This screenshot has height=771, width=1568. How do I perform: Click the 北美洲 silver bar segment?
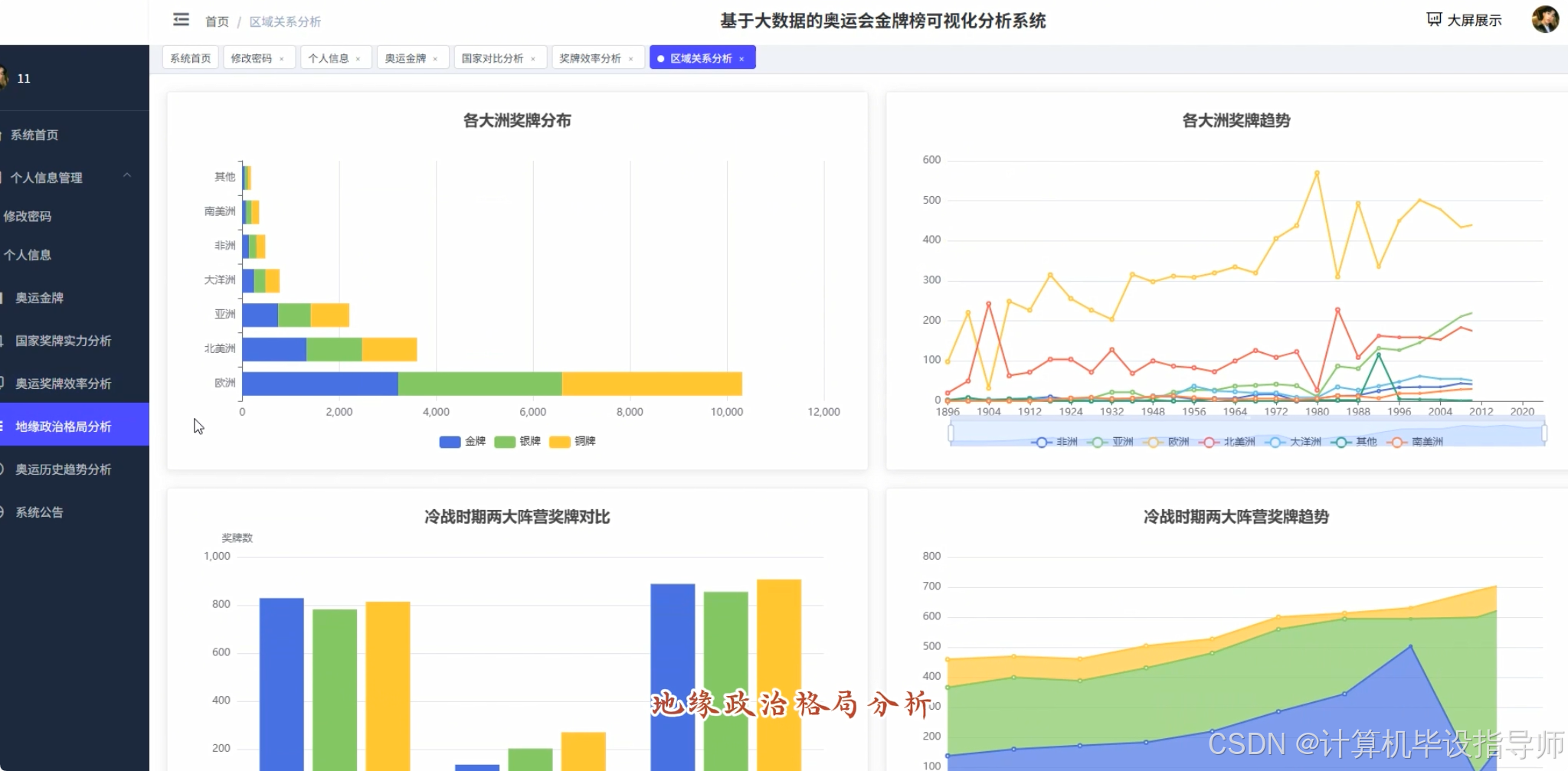tap(334, 349)
